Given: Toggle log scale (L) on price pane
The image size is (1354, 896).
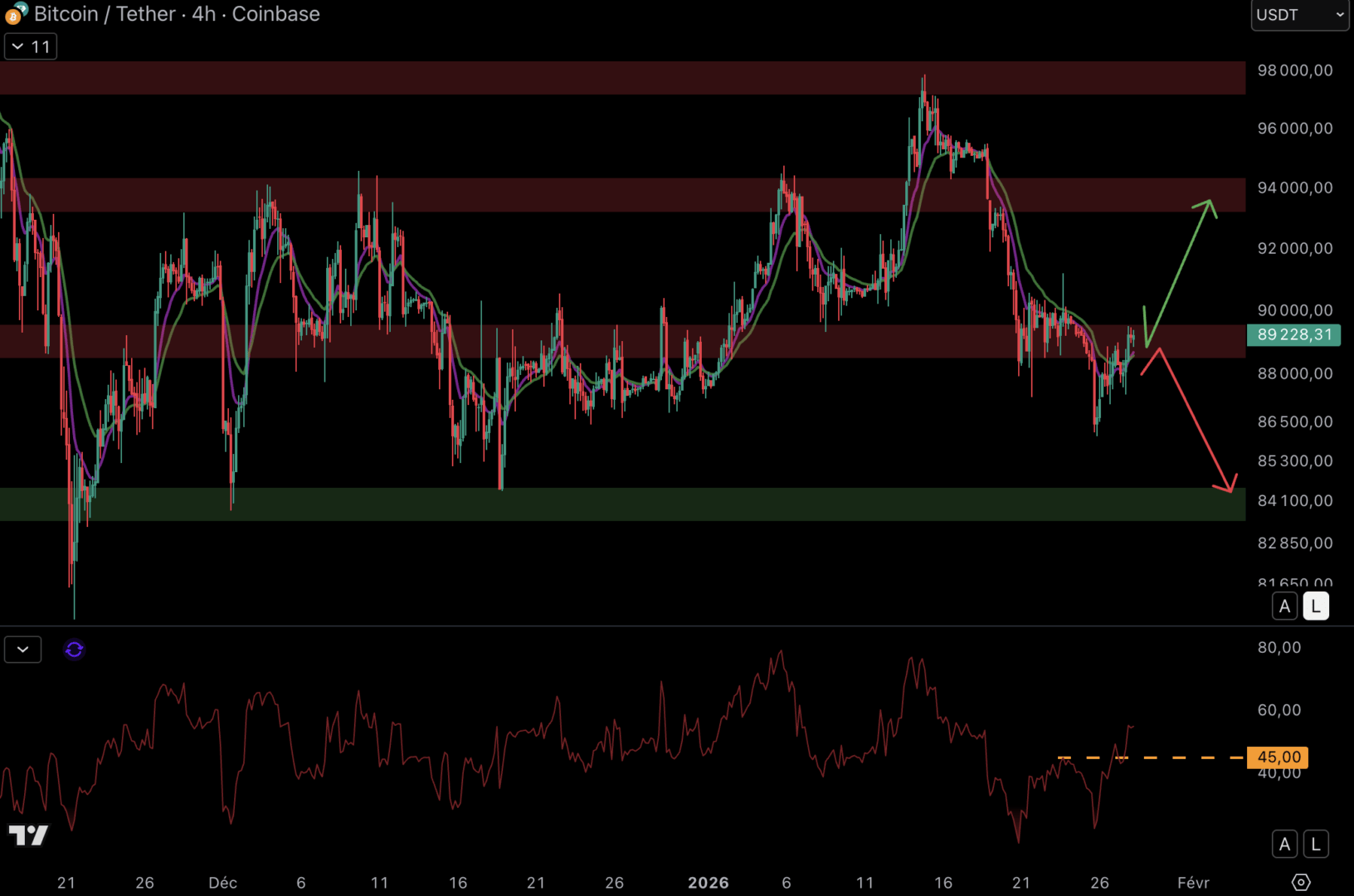Looking at the screenshot, I should [x=1316, y=606].
